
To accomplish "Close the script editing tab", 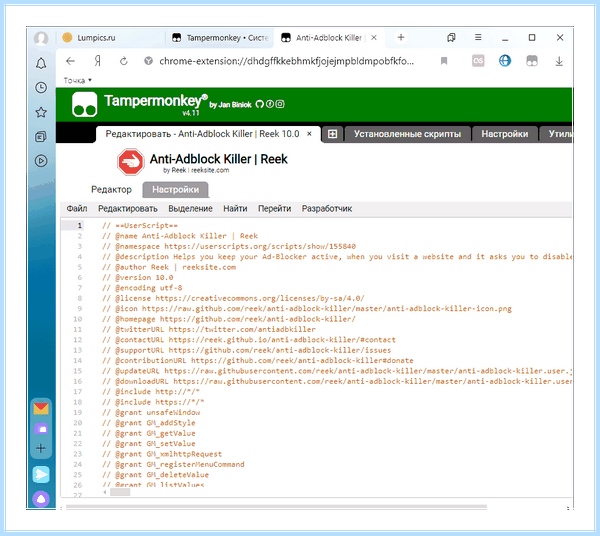I will [x=309, y=134].
